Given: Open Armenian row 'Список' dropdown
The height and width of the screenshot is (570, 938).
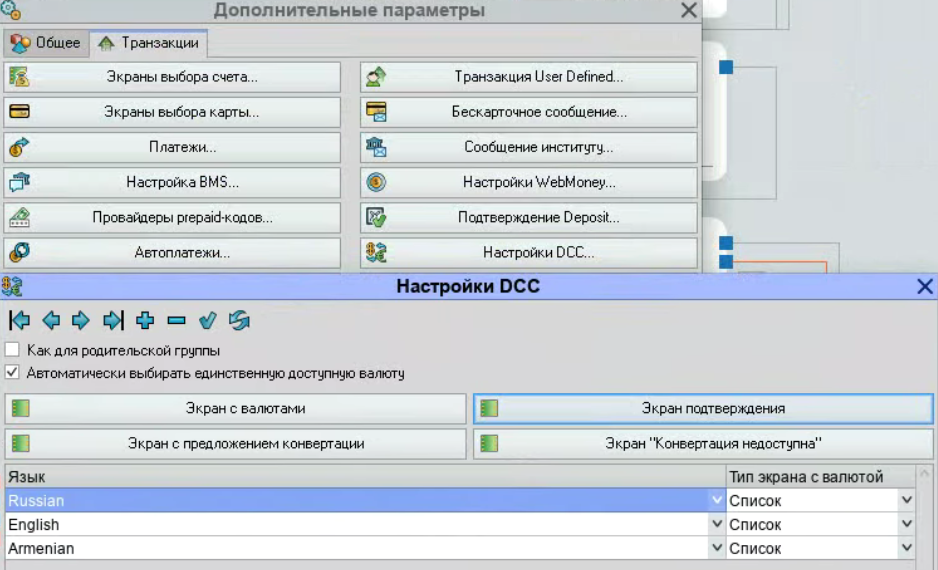Looking at the screenshot, I should tap(907, 548).
